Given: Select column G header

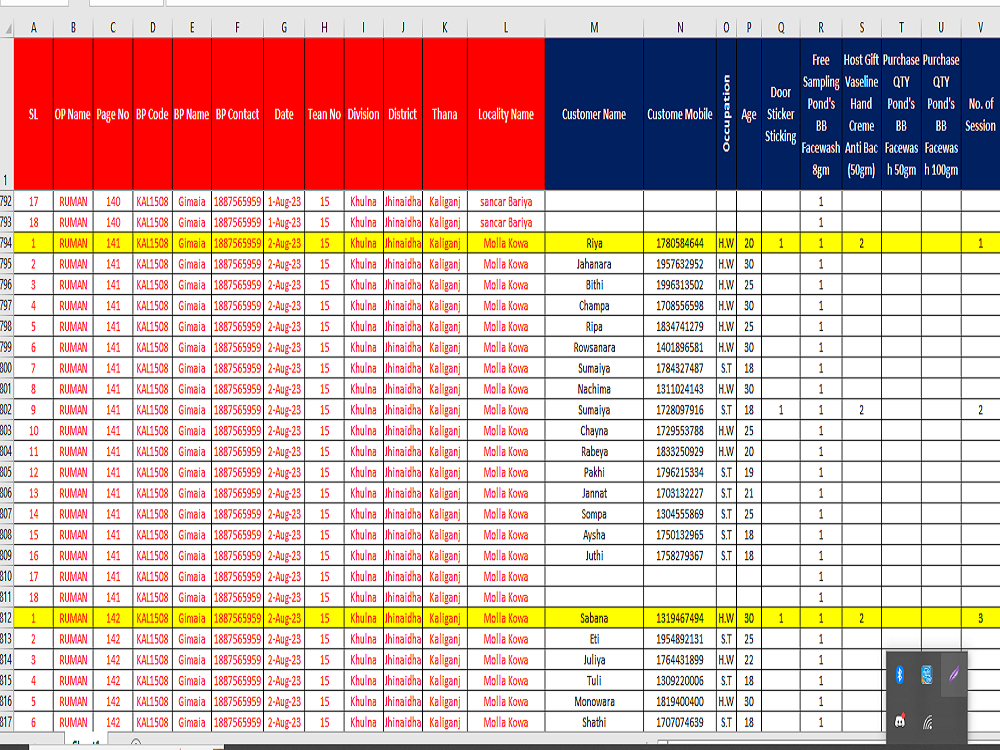Looking at the screenshot, I should (284, 27).
